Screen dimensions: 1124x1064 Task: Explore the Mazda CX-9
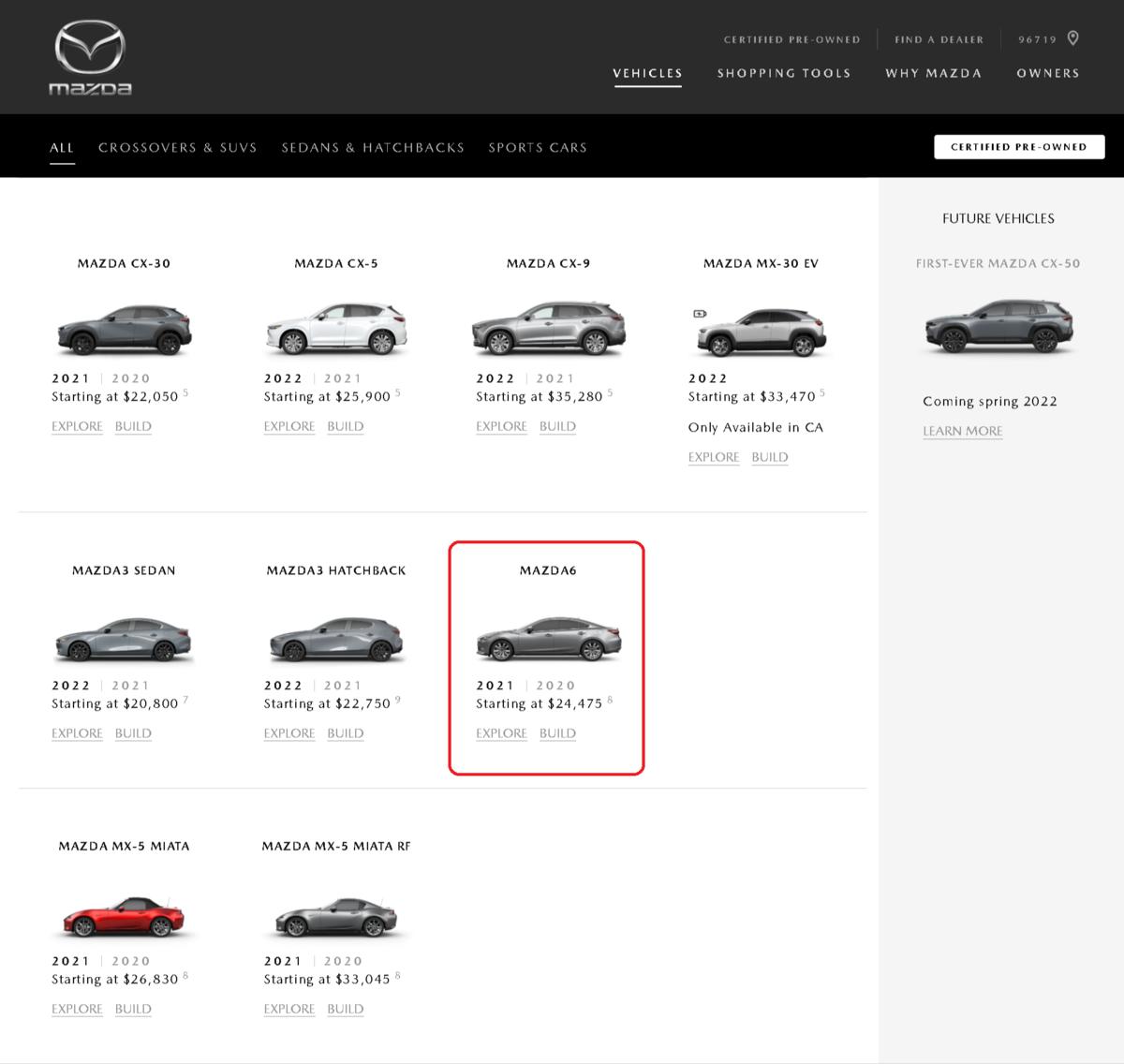pos(501,426)
